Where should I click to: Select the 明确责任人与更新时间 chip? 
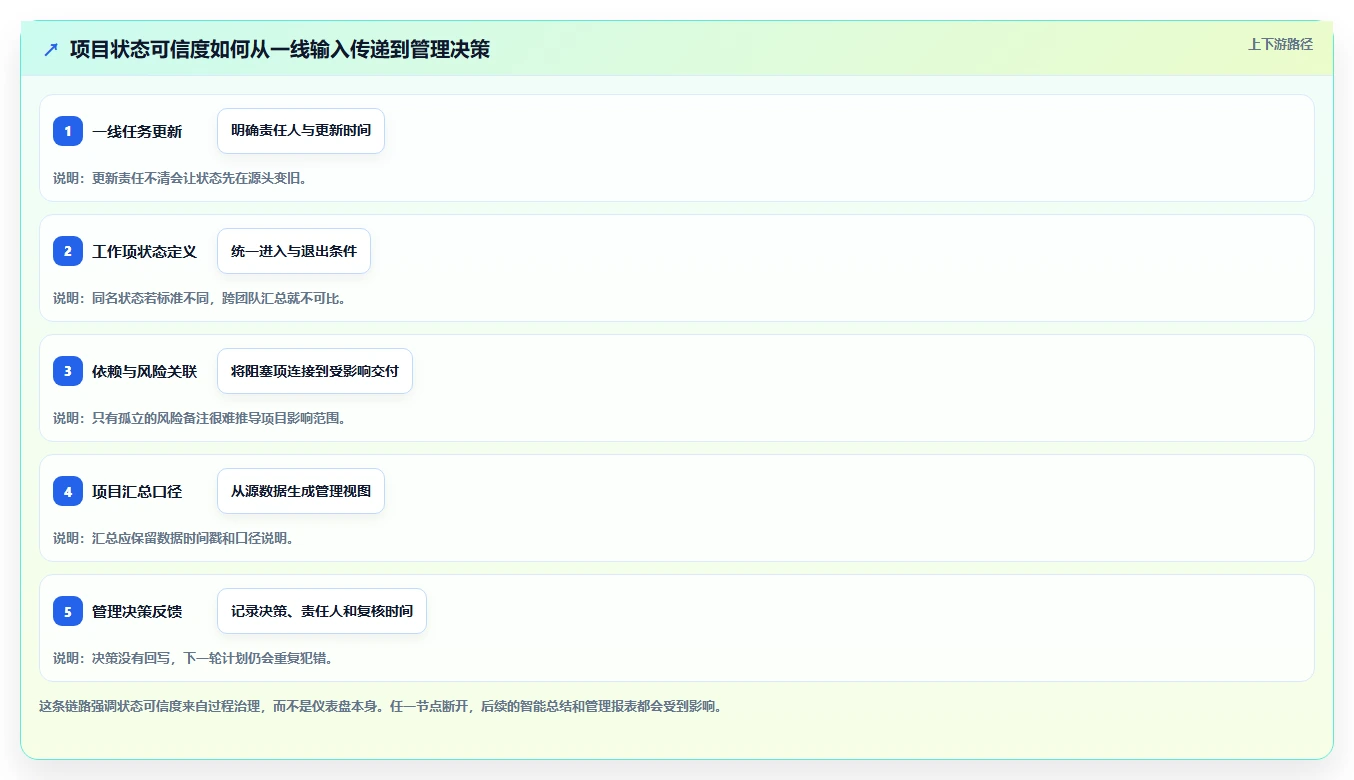301,131
